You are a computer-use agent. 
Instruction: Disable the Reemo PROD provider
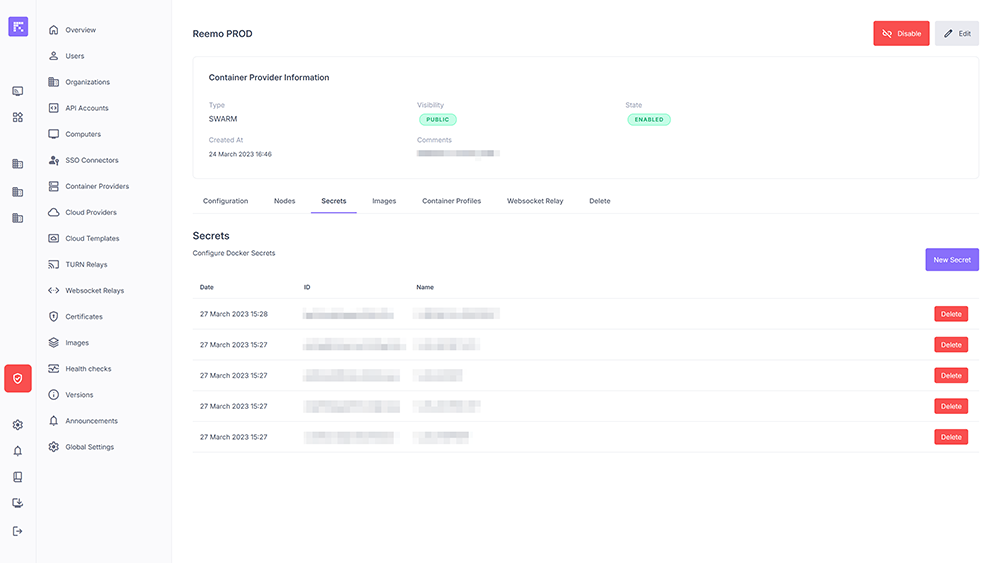coord(901,33)
